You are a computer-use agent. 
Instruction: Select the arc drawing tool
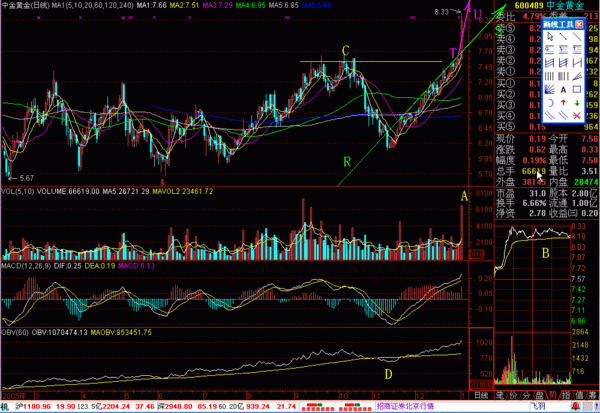click(x=550, y=103)
